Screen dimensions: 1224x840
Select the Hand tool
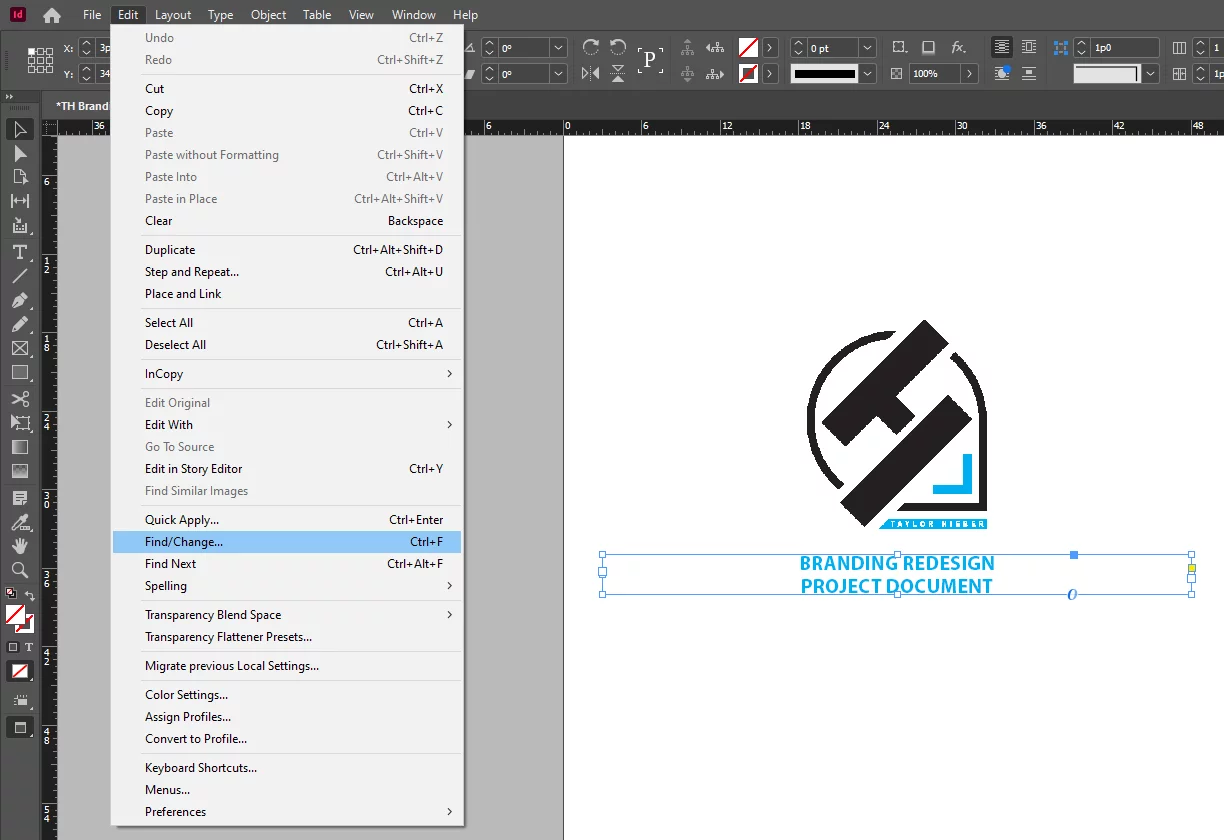(x=19, y=546)
